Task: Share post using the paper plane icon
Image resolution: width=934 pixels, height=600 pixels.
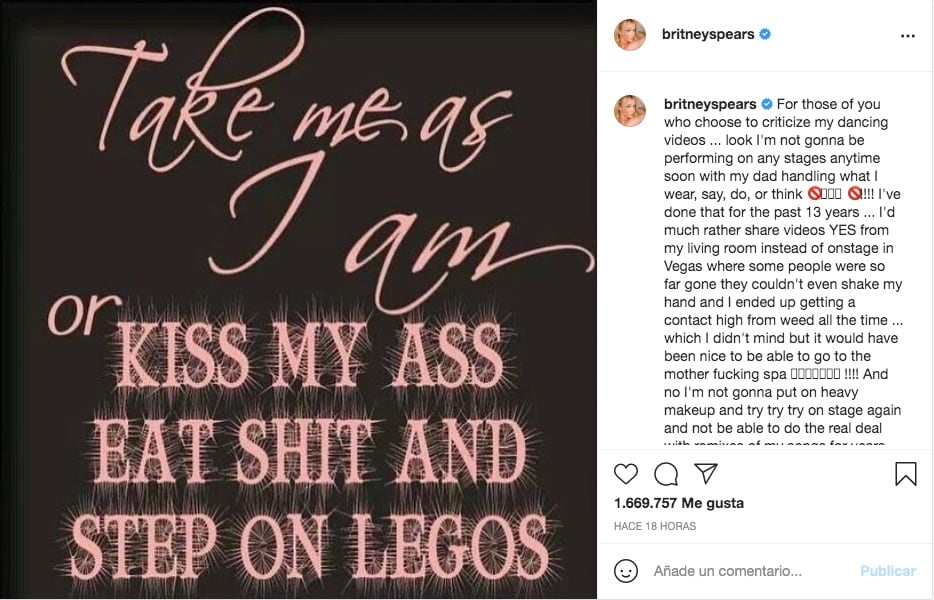Action: [x=706, y=473]
